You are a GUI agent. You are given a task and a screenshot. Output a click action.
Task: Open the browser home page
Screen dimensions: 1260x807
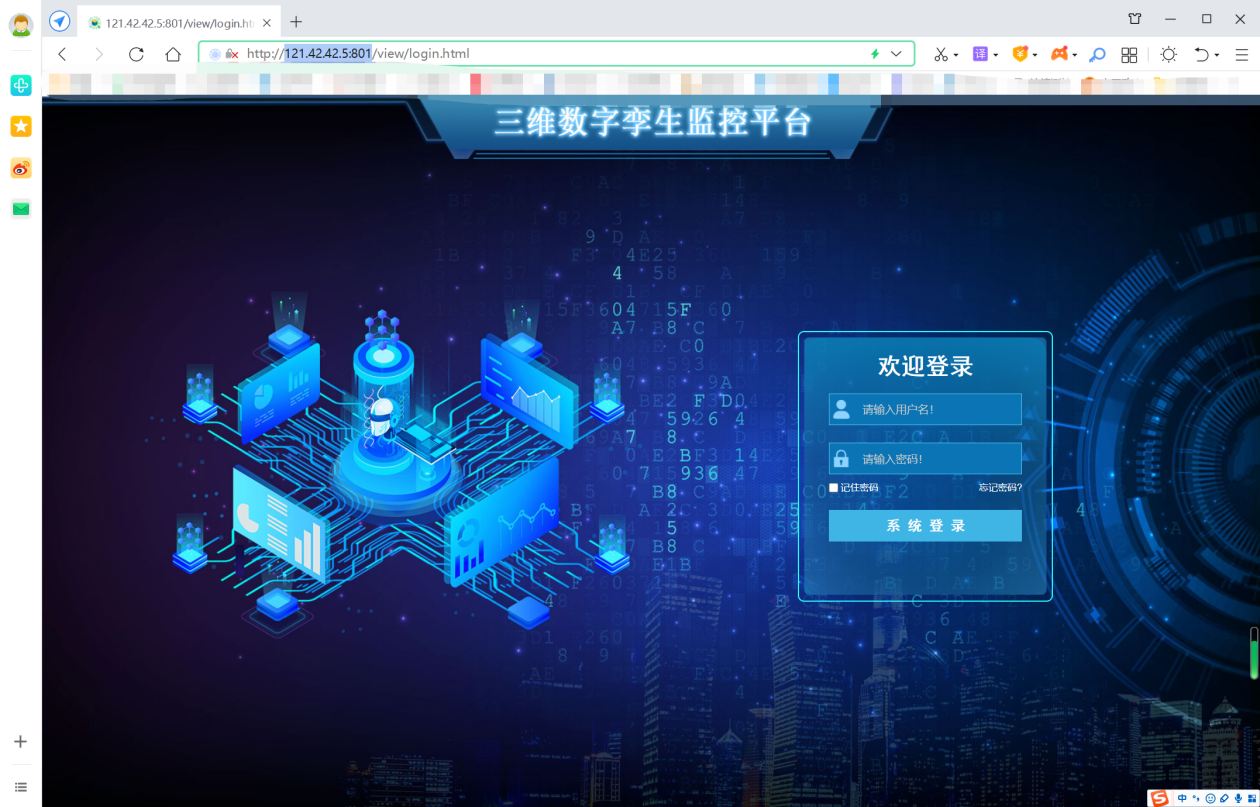click(x=173, y=54)
